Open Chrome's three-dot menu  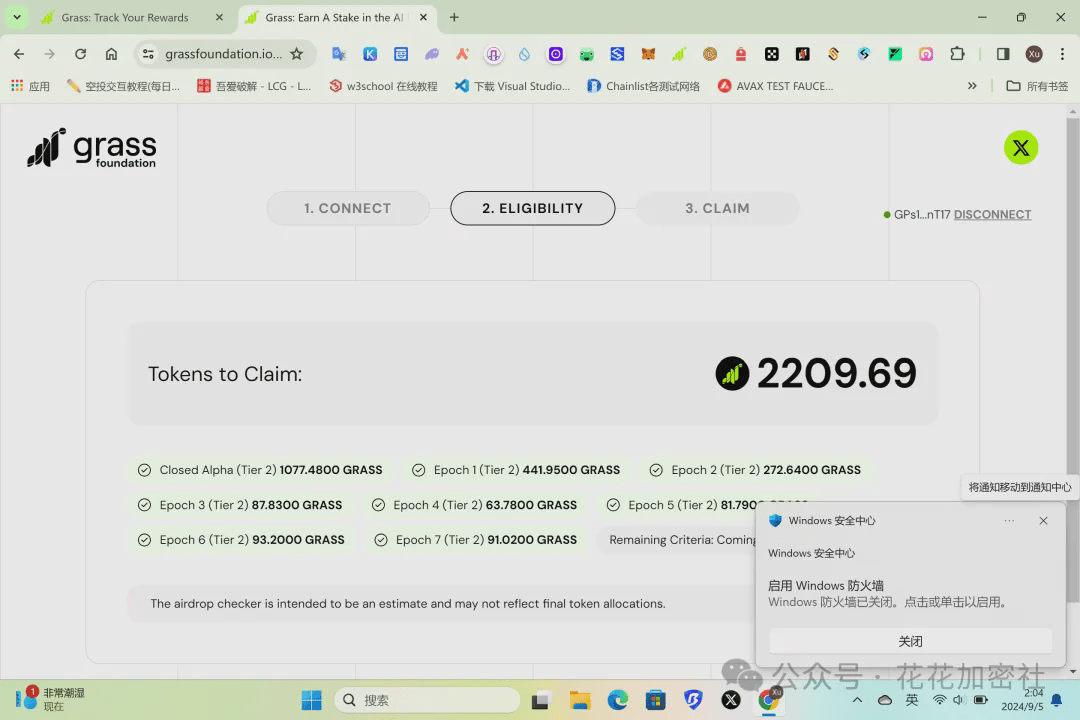[1063, 54]
